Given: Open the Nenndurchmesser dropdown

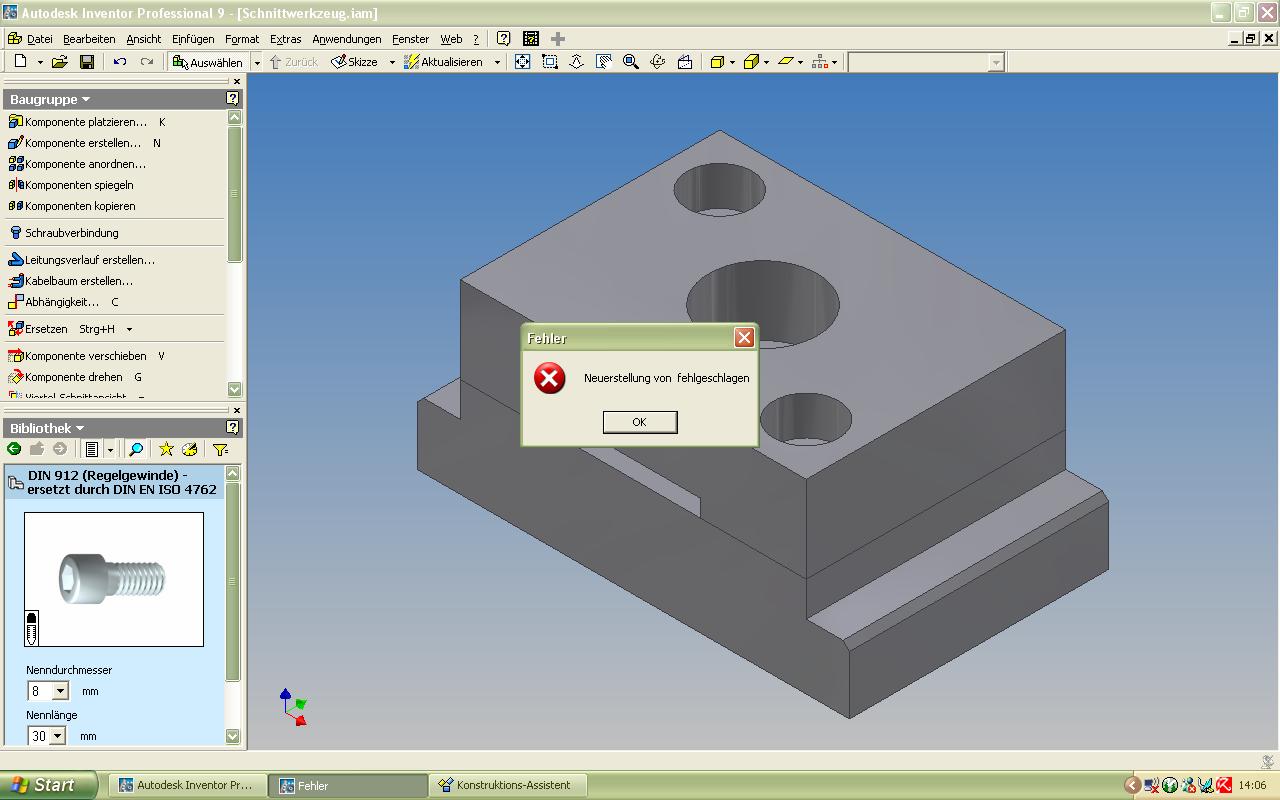Looking at the screenshot, I should (60, 691).
